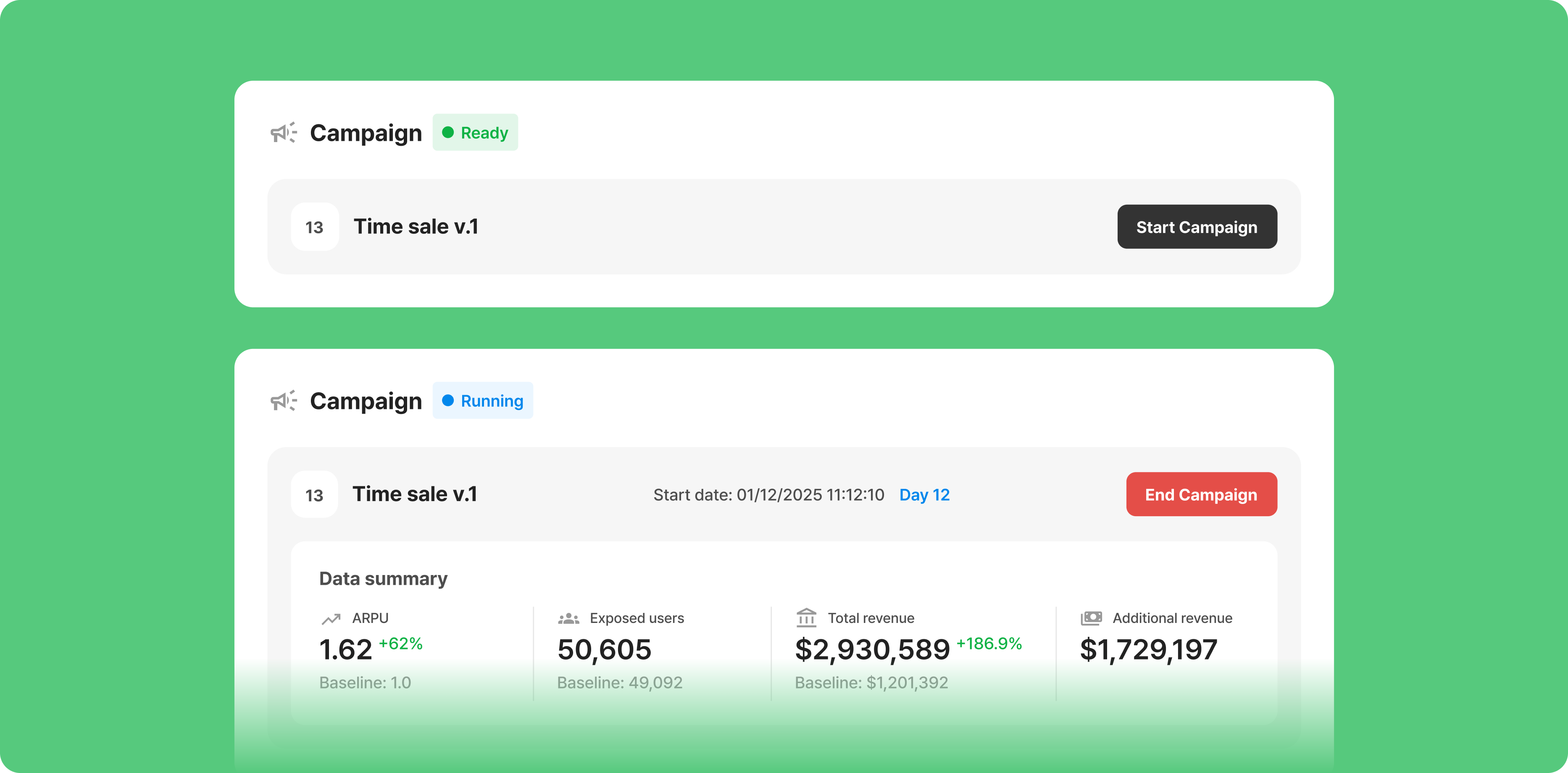
Task: Click the Time sale v.1 title in Ready card
Action: click(x=416, y=227)
